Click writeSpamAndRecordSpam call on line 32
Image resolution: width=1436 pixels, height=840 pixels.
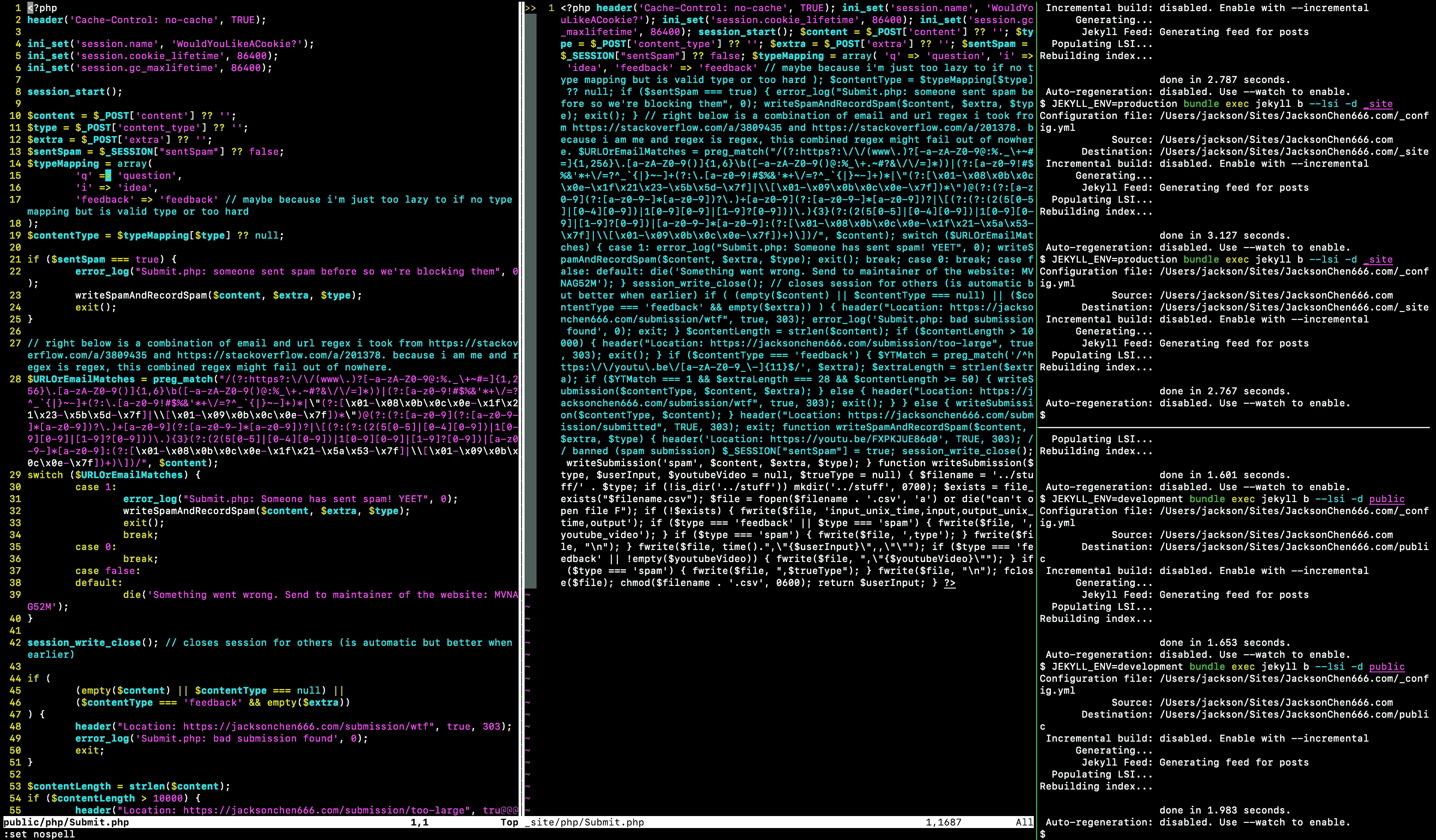[x=267, y=511]
